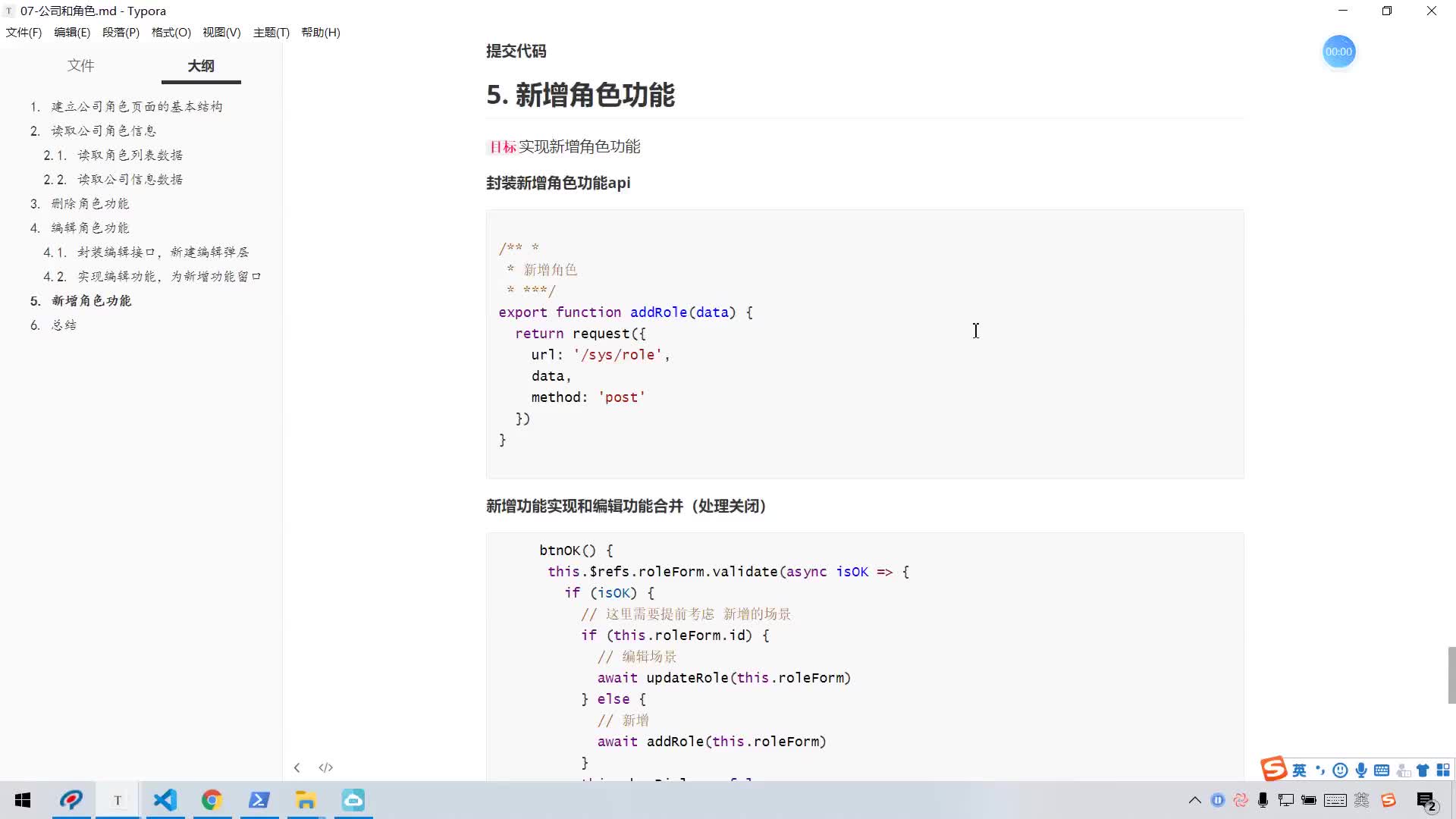
Task: Open the touch keyboard tray icon
Action: (x=1335, y=800)
